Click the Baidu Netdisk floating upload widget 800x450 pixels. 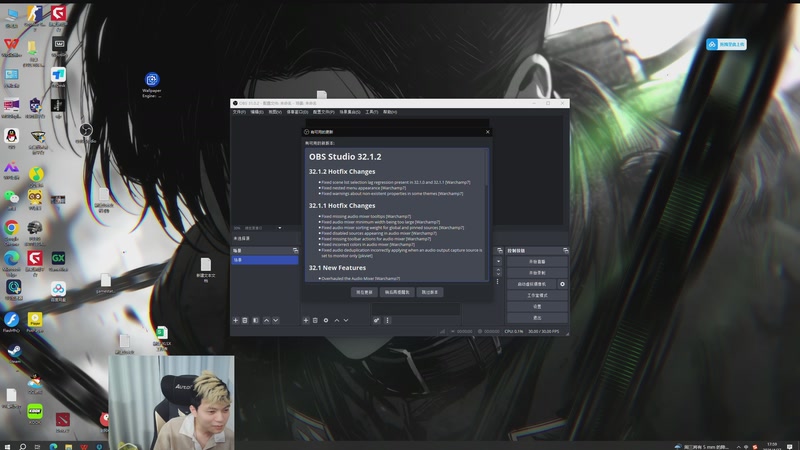coord(727,44)
